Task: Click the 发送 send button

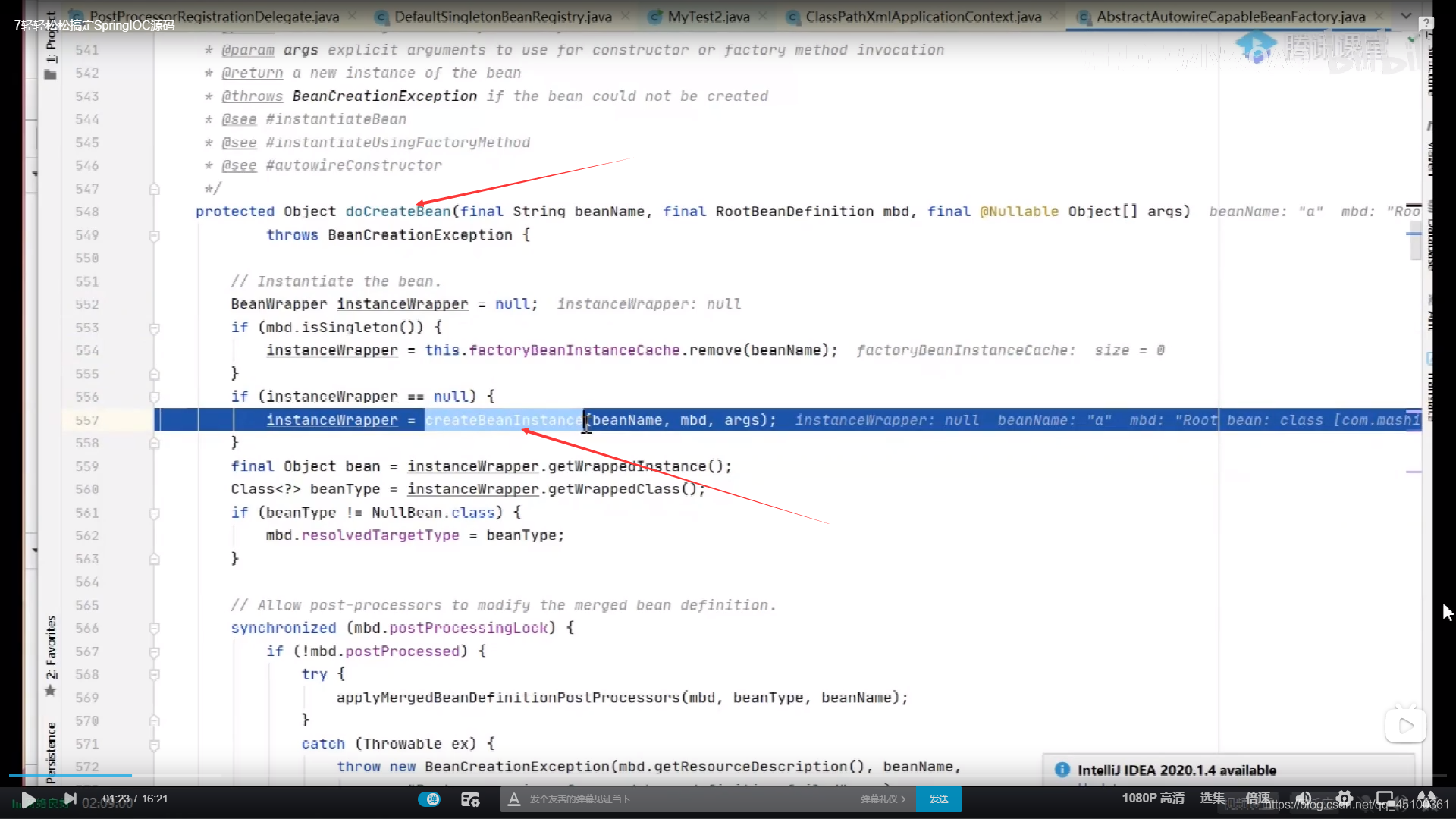Action: [x=938, y=798]
